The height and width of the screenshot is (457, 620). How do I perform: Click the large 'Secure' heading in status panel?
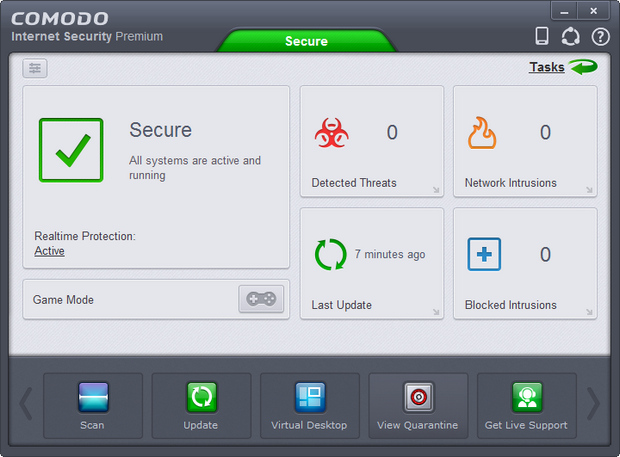[161, 130]
